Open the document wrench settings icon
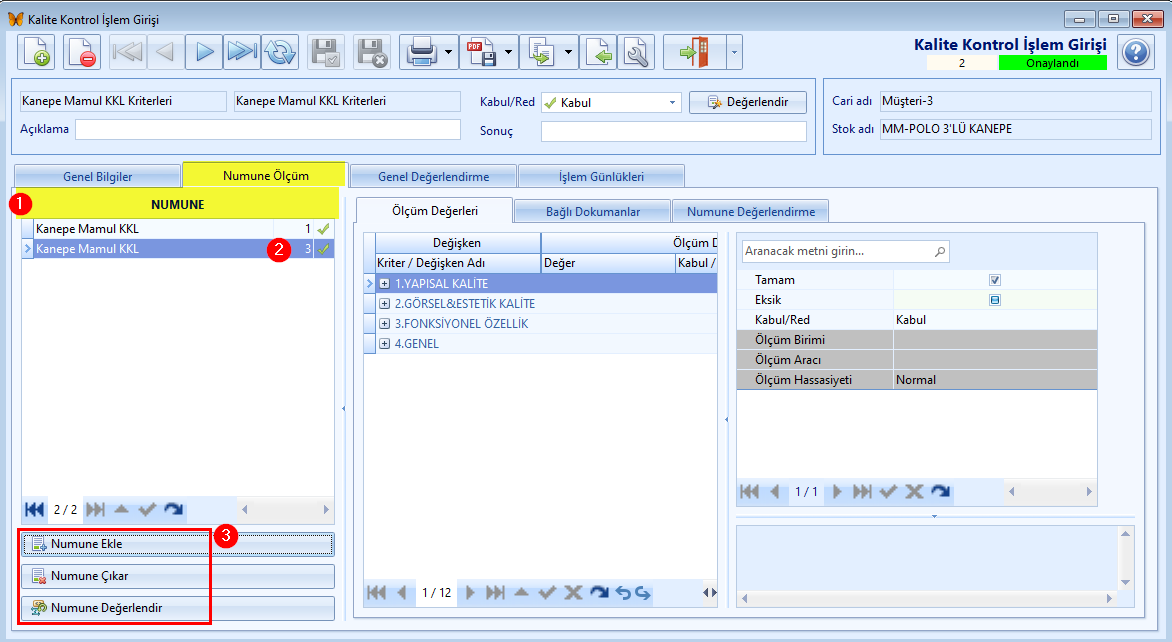 coord(636,52)
